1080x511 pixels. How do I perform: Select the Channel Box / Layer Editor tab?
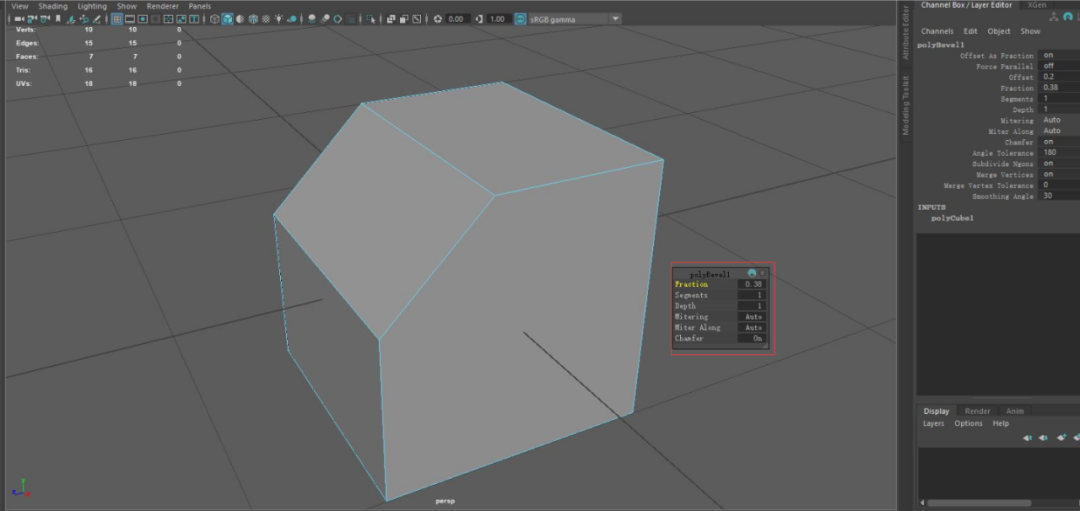pyautogui.click(x=966, y=5)
